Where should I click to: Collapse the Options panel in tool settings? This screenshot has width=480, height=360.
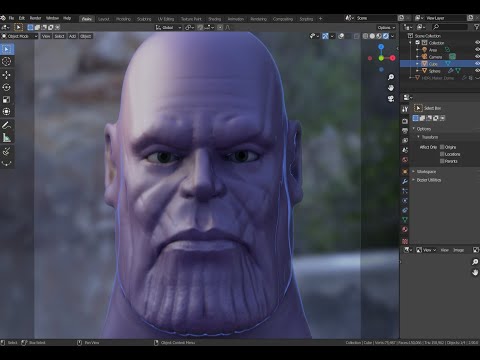pyautogui.click(x=414, y=129)
